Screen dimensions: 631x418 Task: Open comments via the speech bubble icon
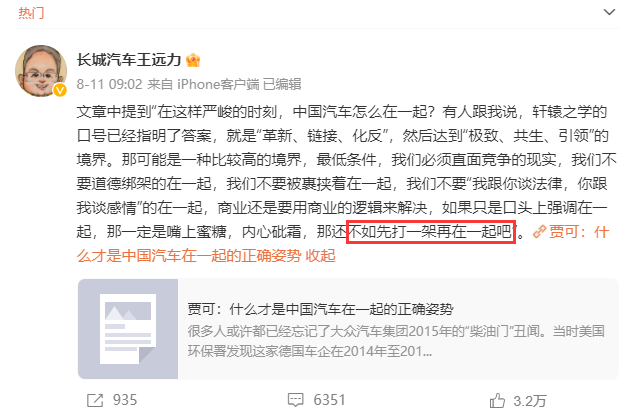click(x=295, y=400)
